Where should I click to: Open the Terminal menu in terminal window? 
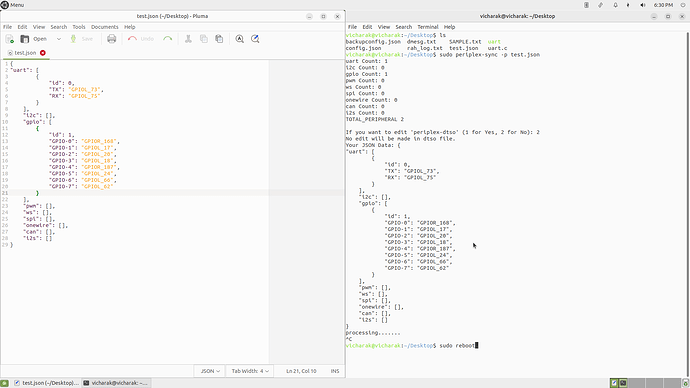pos(427,27)
